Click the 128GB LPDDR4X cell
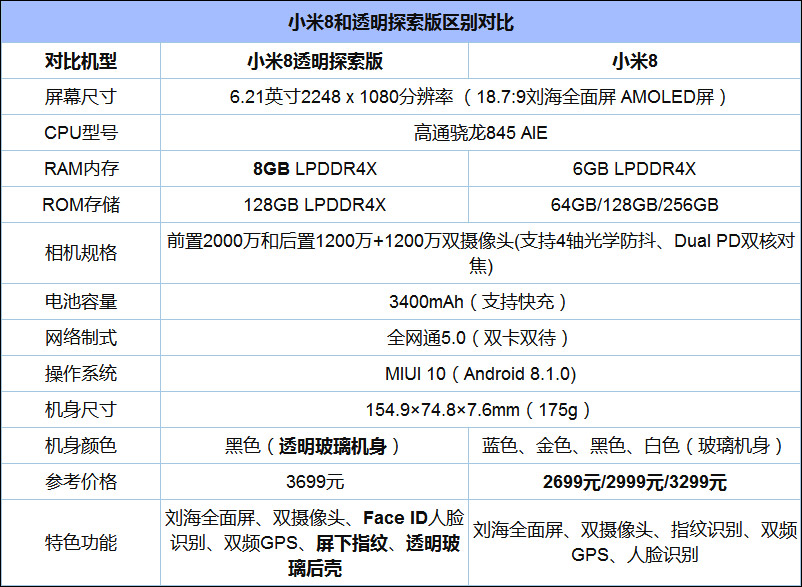The image size is (802, 587). click(315, 205)
